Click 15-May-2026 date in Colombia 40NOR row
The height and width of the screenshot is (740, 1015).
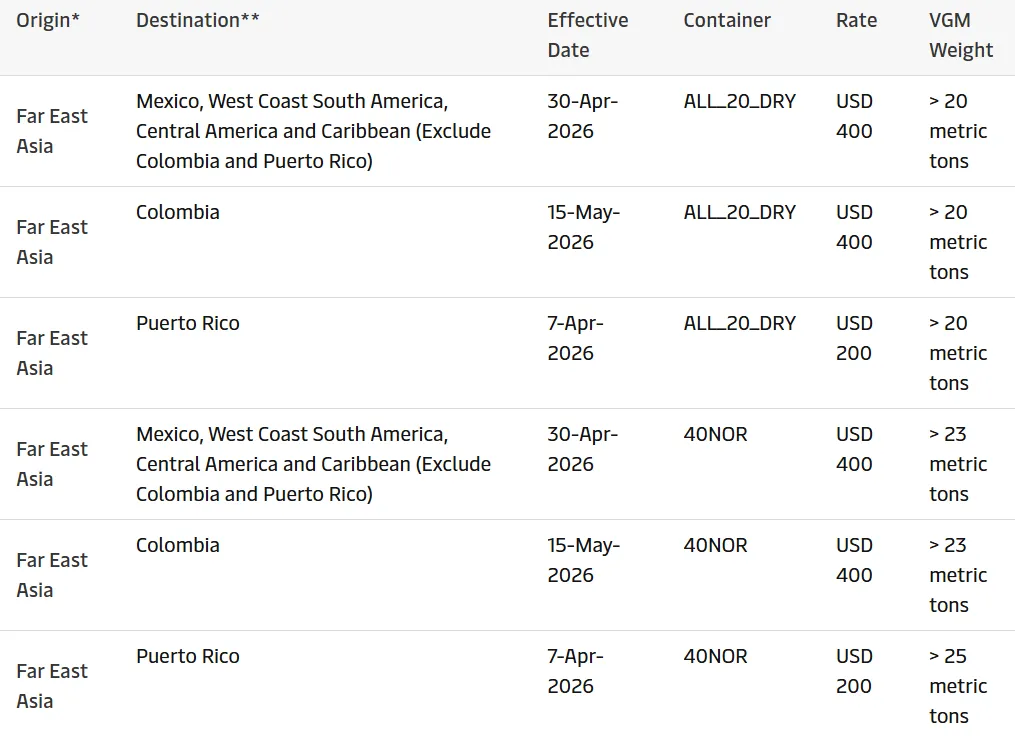[583, 560]
